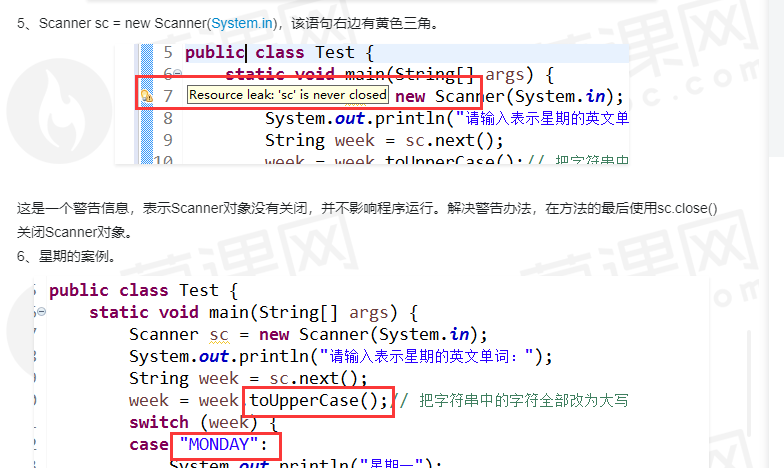Collapse main method fold marker at line 6
The height and width of the screenshot is (468, 784).
[178, 74]
